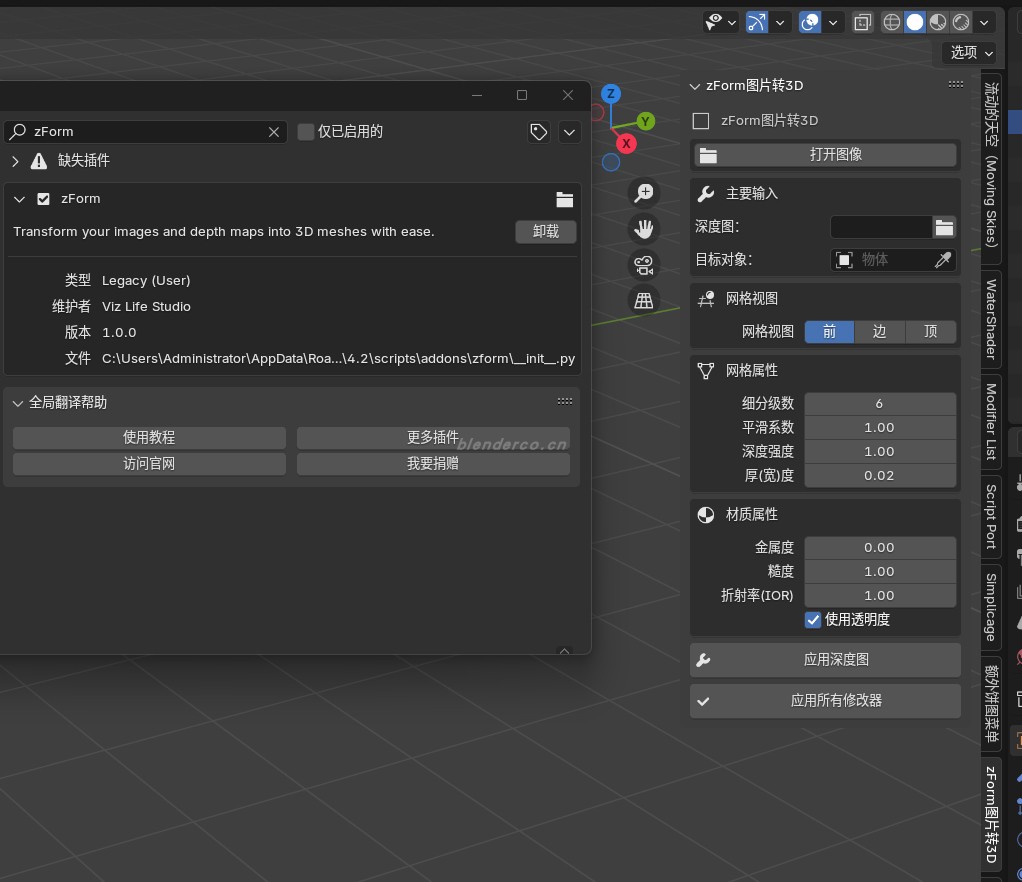Click the zForm图片转3D panel drag handle
1022x882 pixels.
956,84
